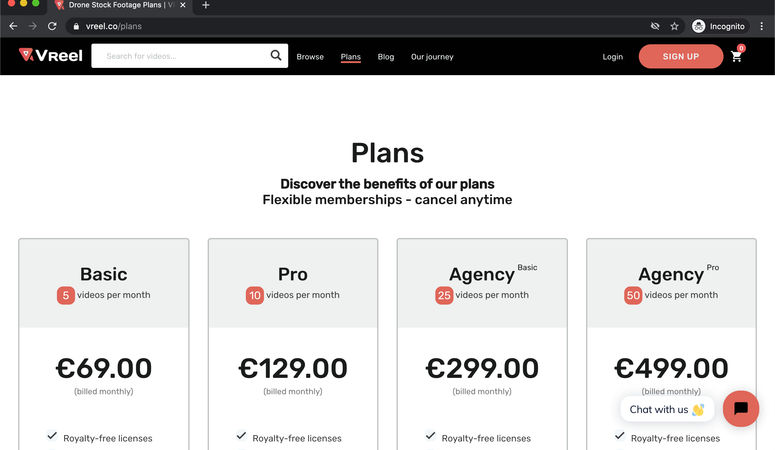Screen dimensions: 775x450
Task: Open a new browser tab
Action: coord(206,5)
